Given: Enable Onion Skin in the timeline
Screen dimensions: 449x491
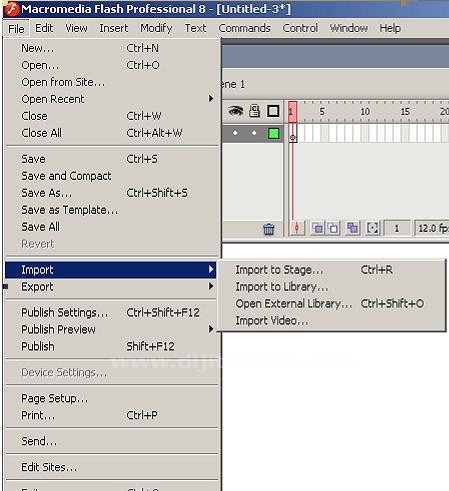Looking at the screenshot, I should click(x=318, y=228).
